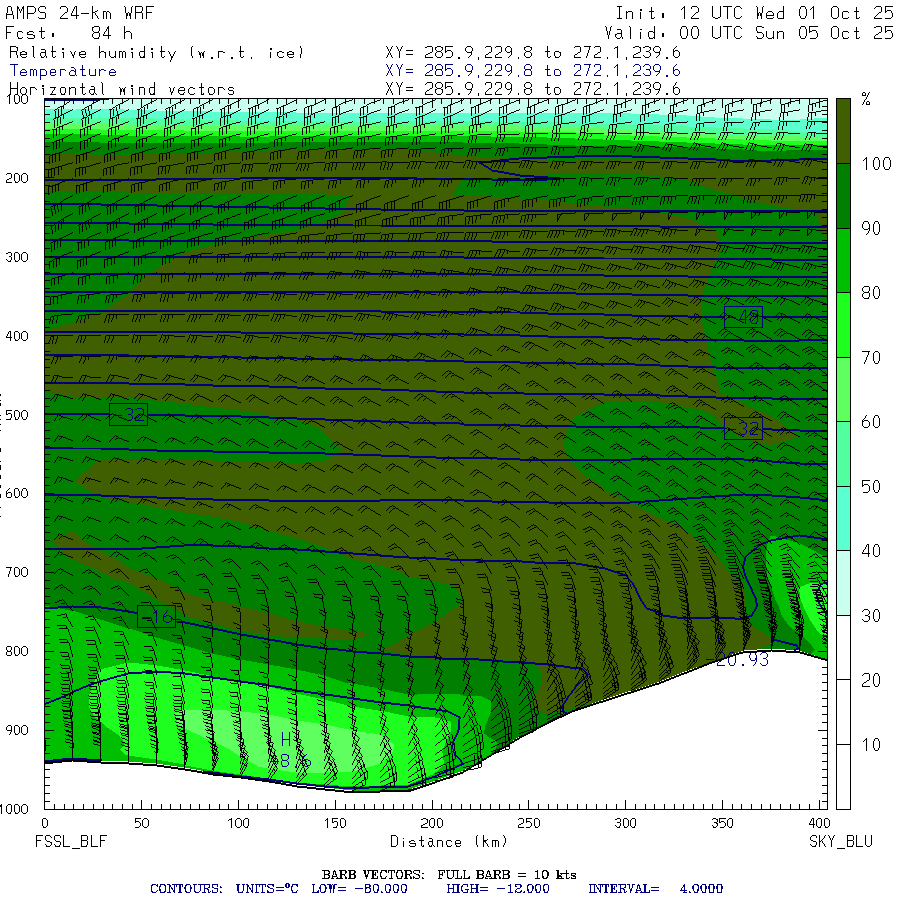Click the 'FSSL_BLF' endpoint label

71,841
